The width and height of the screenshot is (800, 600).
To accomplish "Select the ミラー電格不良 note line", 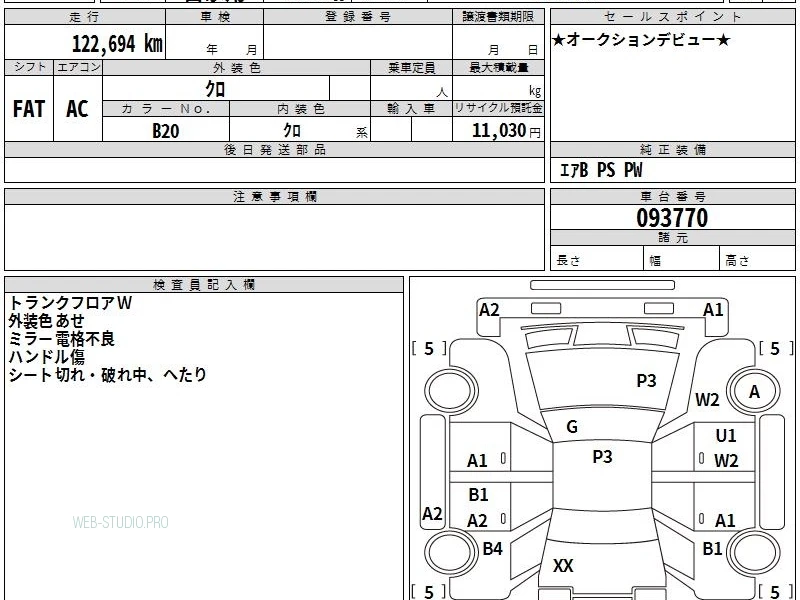I will click(x=62, y=339).
